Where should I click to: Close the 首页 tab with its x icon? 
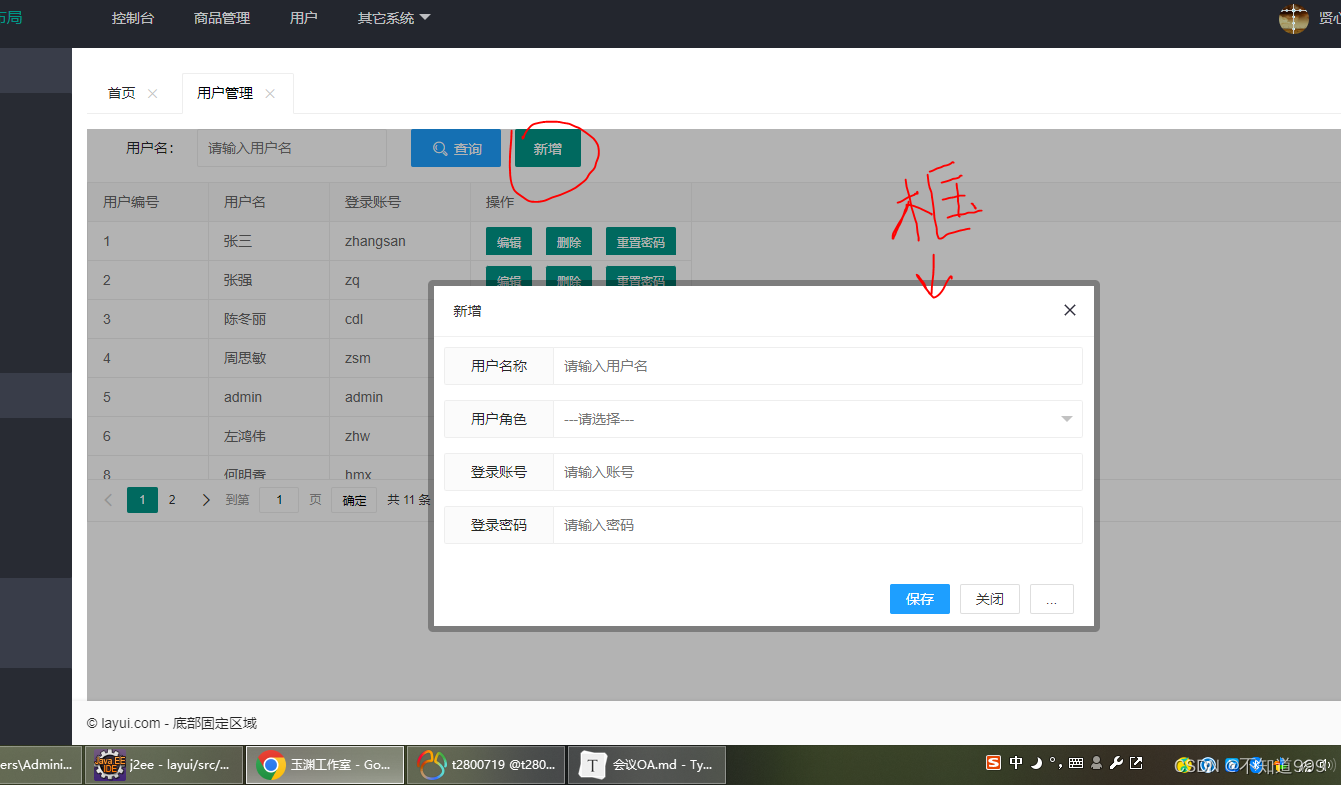pos(152,93)
